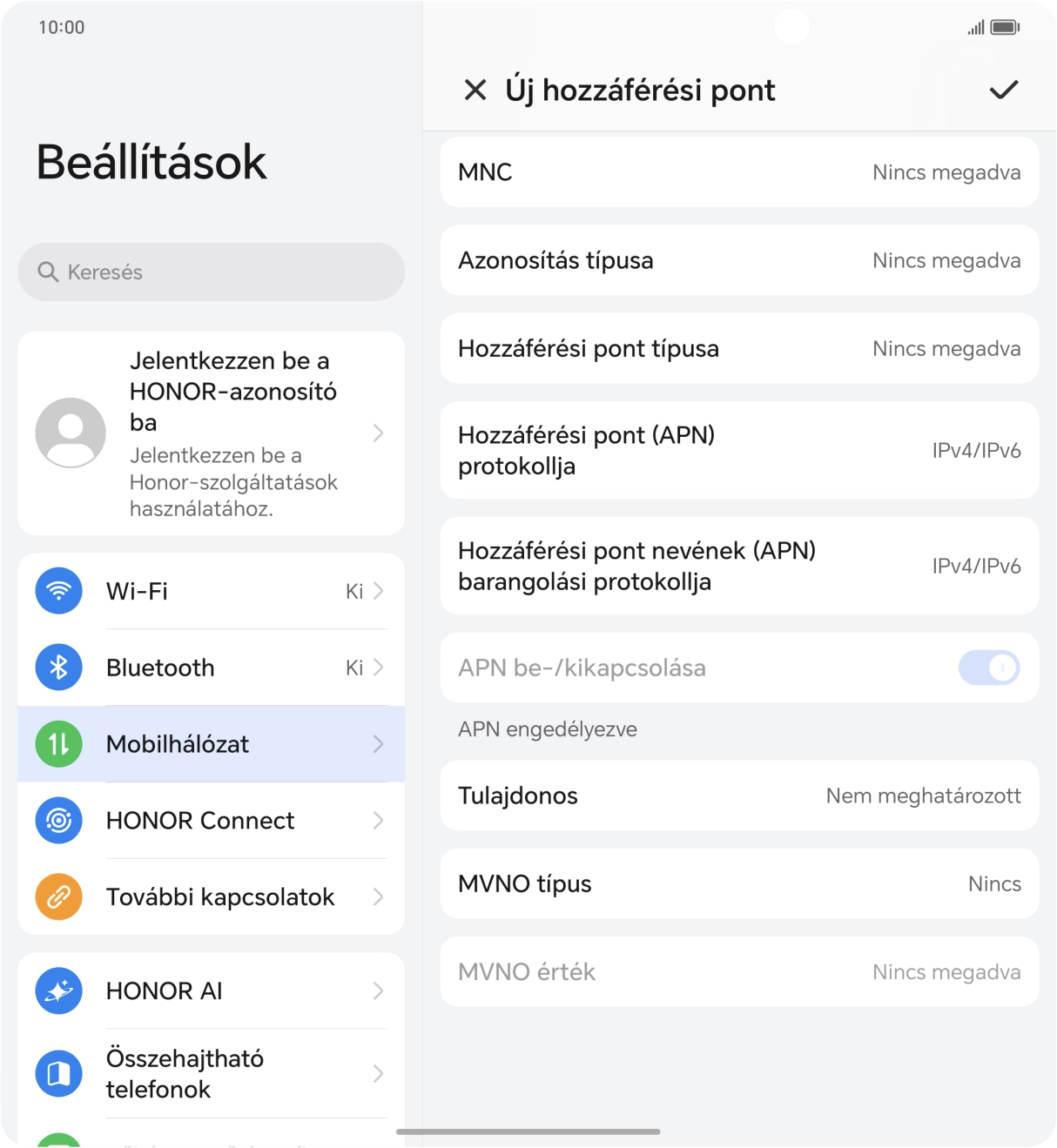Screen dimensions: 1057x1148
Task: Toggle the APN be-/kikapcsolása switch
Action: (988, 668)
